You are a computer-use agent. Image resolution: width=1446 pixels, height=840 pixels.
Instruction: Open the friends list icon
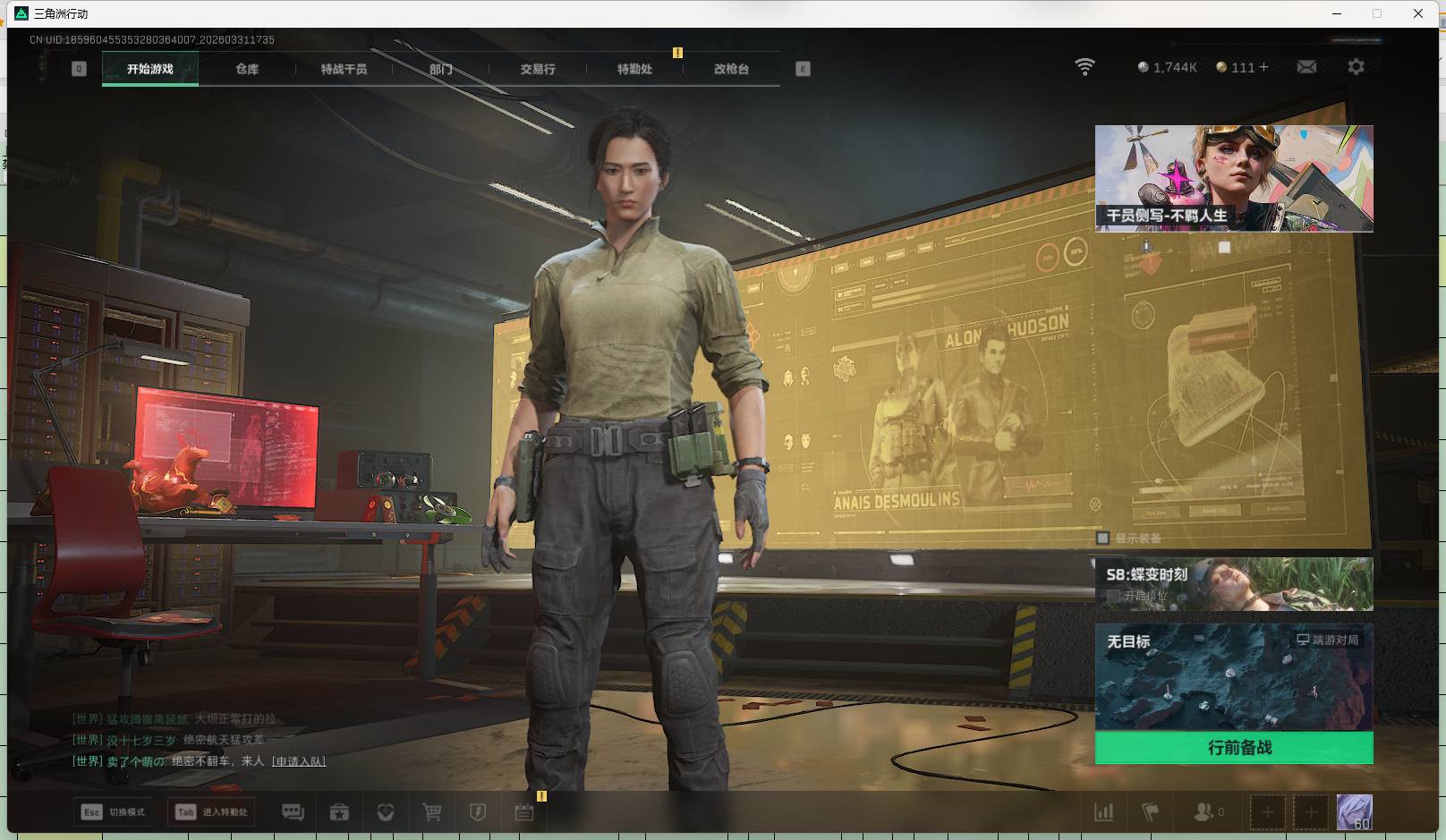click(x=1209, y=812)
